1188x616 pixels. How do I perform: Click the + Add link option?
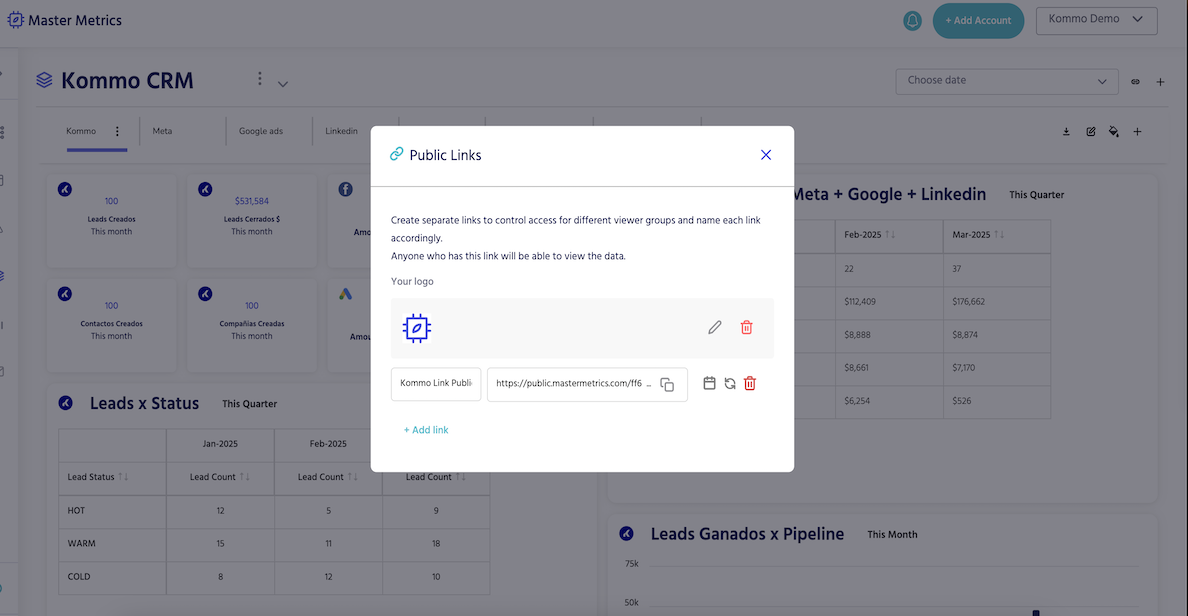(426, 430)
